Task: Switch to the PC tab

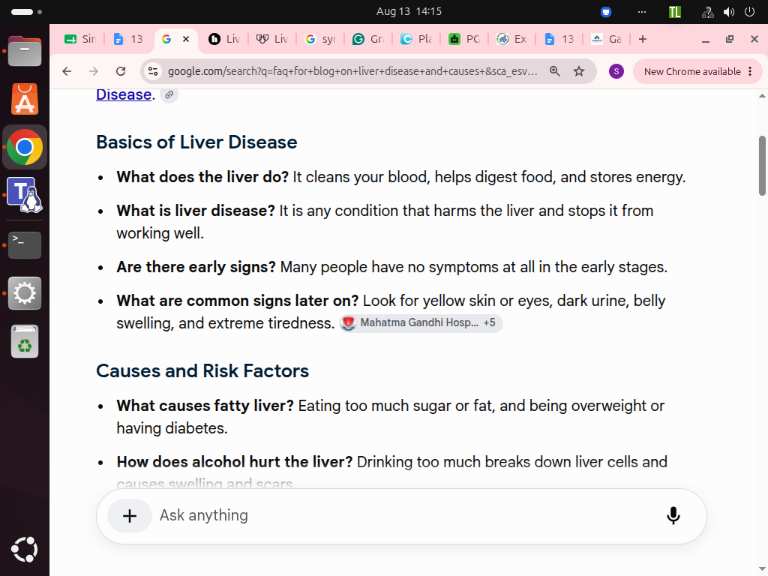Action: 464,39
